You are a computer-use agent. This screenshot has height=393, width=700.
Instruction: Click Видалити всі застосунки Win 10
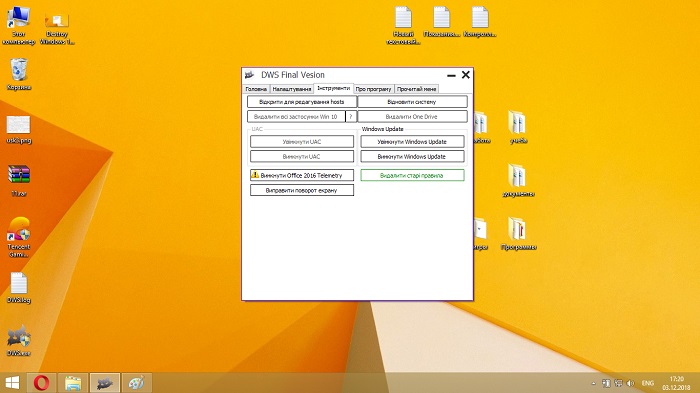[296, 117]
